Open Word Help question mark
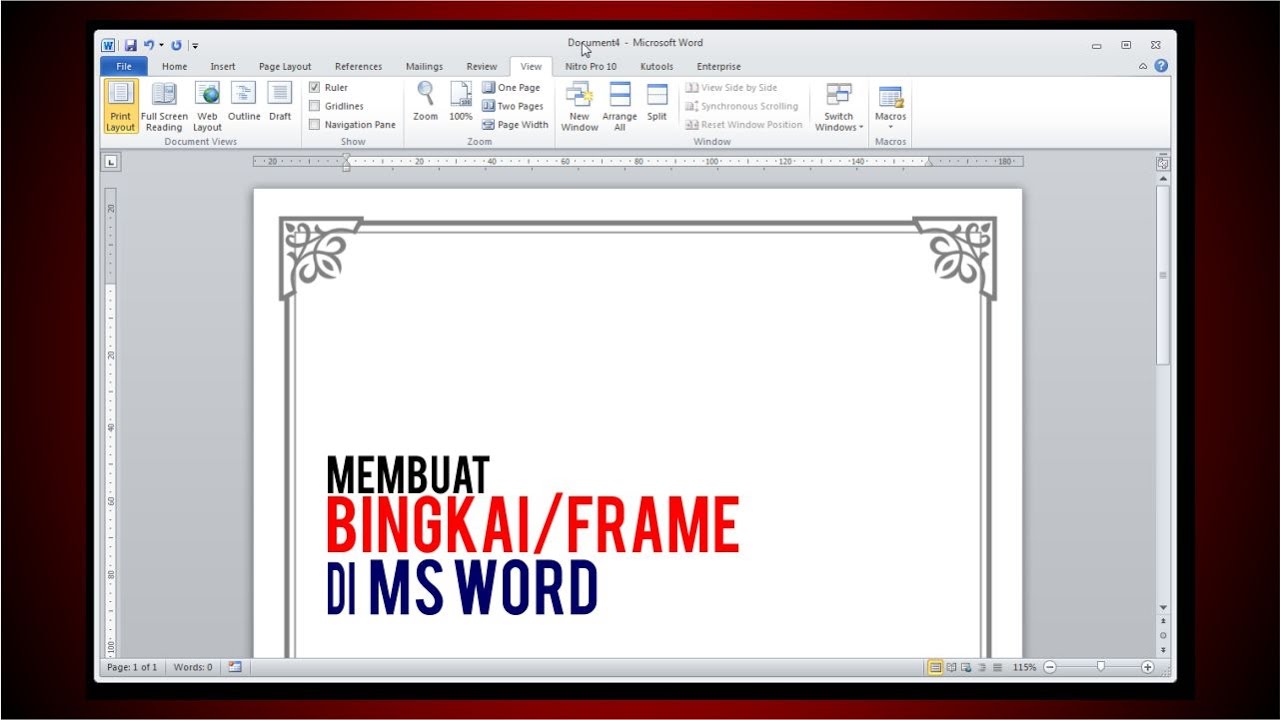This screenshot has width=1280, height=720. point(1161,66)
